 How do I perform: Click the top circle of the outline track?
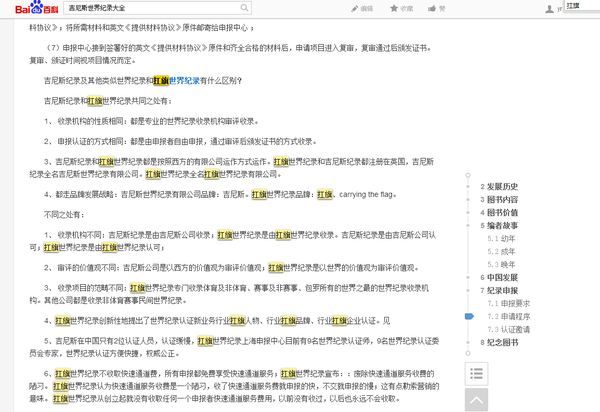pos(468,175)
